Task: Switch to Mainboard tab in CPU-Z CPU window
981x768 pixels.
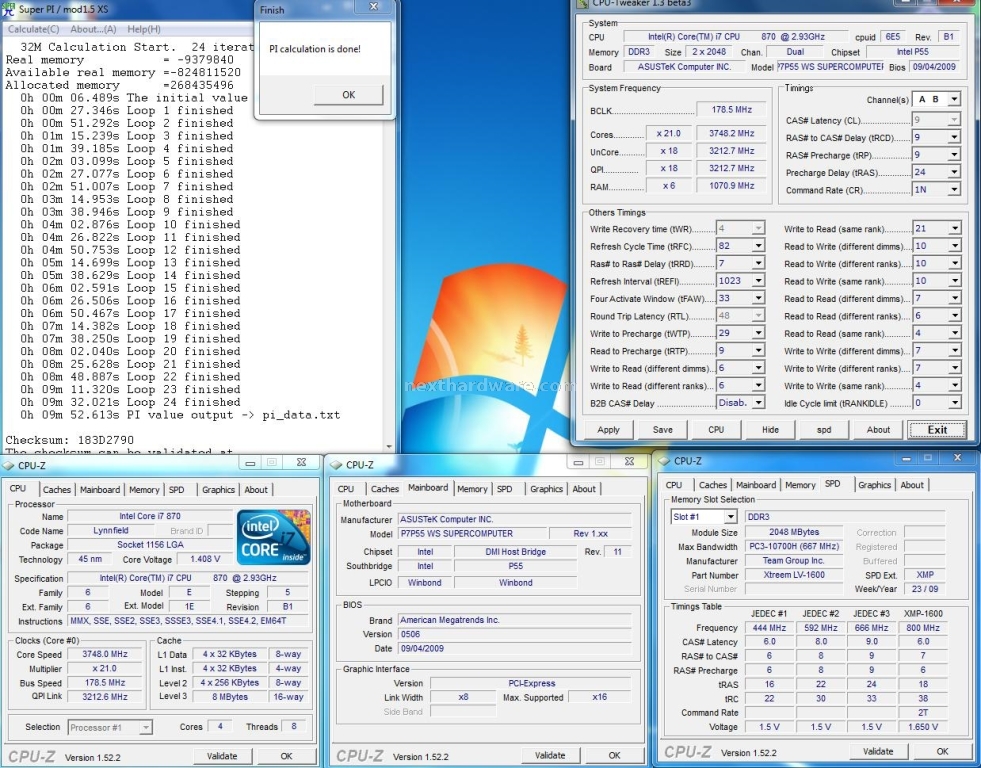Action: (100, 490)
